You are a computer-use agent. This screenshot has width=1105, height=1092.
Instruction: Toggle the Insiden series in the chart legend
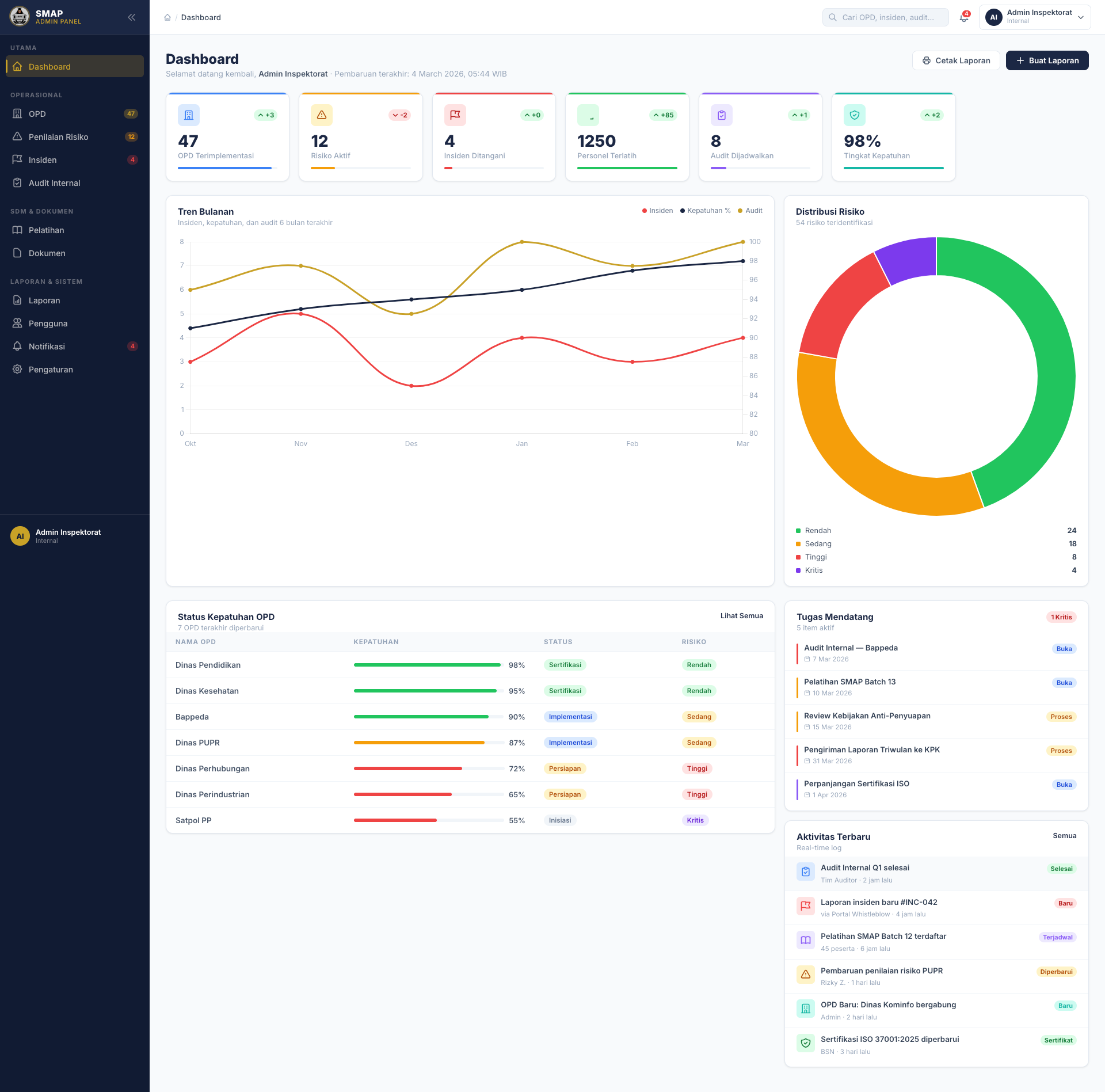pyautogui.click(x=657, y=211)
